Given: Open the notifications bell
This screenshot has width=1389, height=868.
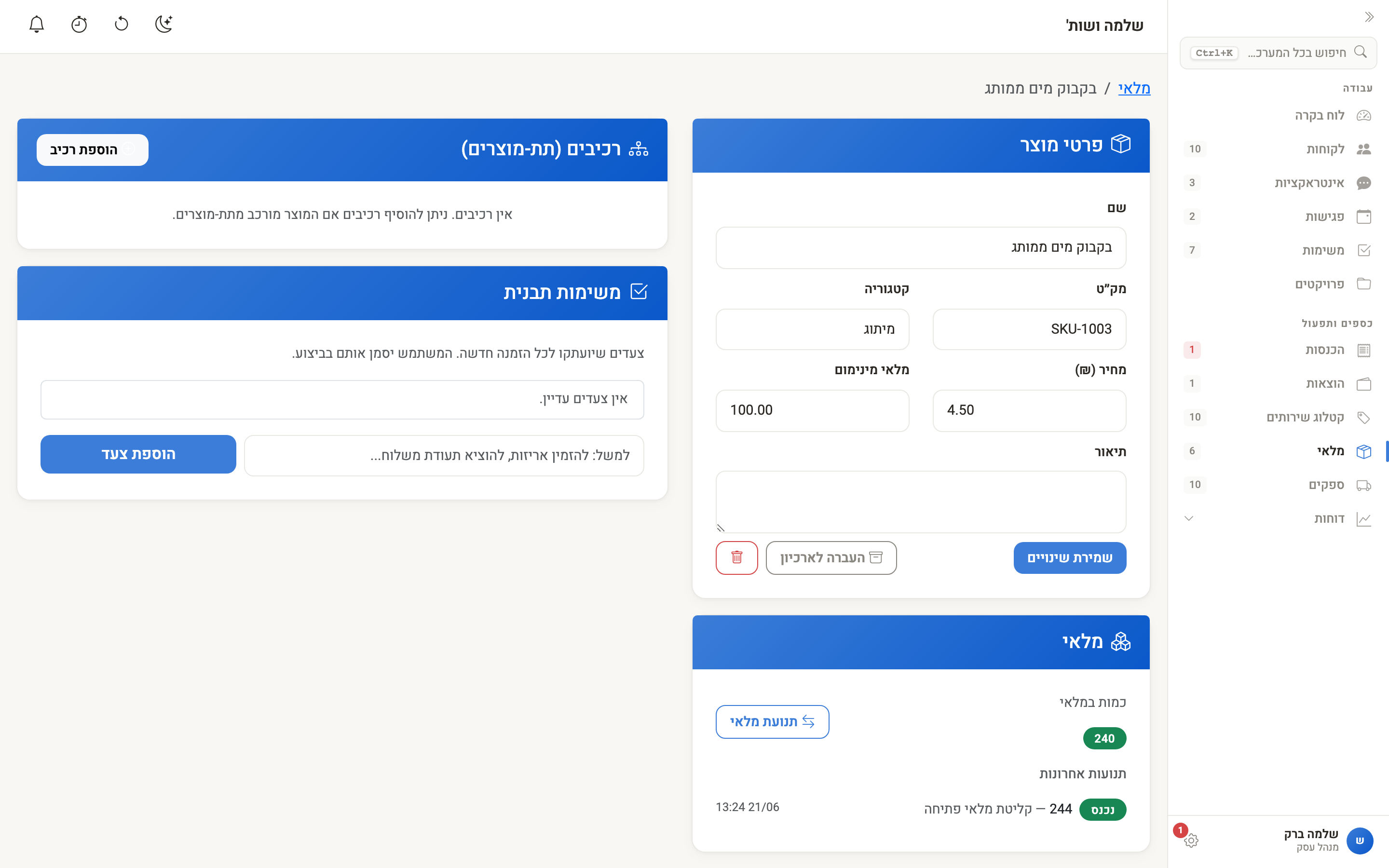Looking at the screenshot, I should pyautogui.click(x=37, y=24).
